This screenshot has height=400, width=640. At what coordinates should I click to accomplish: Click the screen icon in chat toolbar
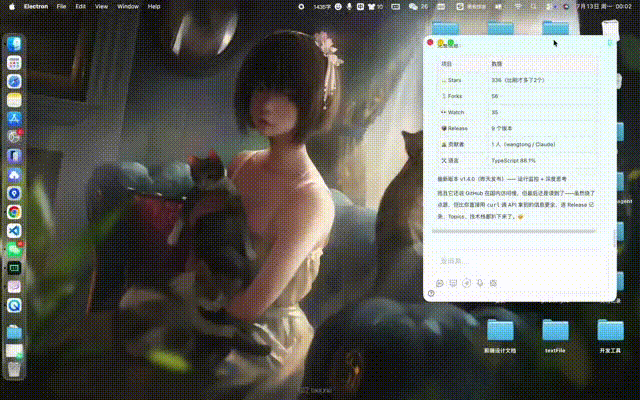click(453, 283)
